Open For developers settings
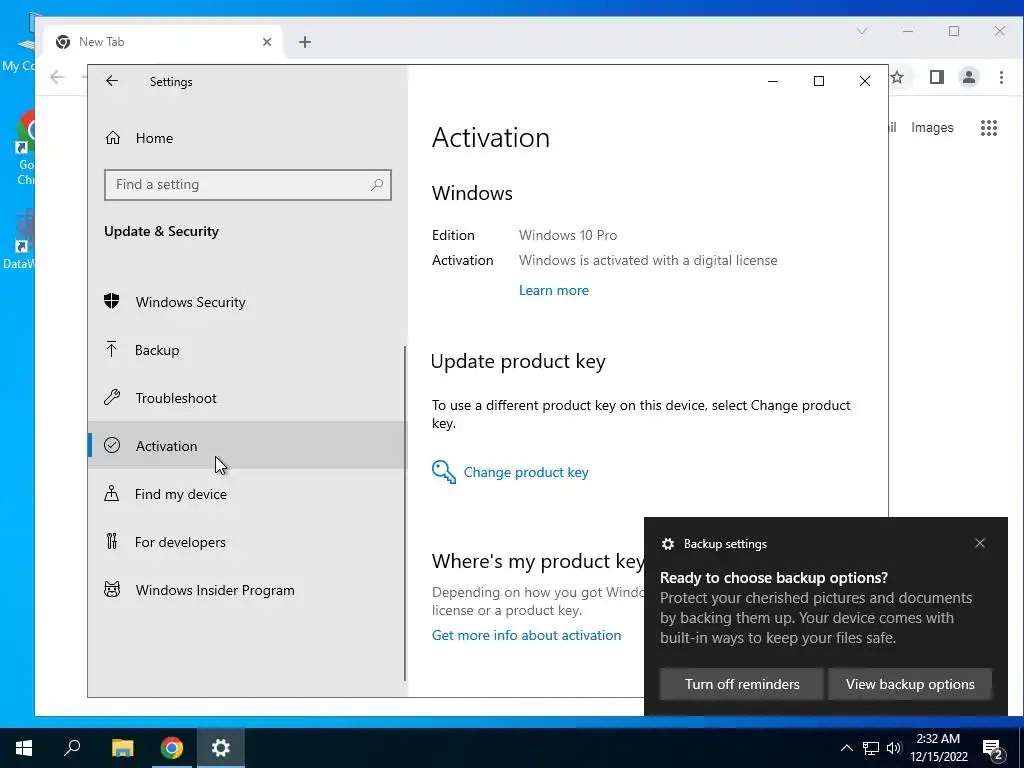Image resolution: width=1024 pixels, height=768 pixels. coord(247,542)
